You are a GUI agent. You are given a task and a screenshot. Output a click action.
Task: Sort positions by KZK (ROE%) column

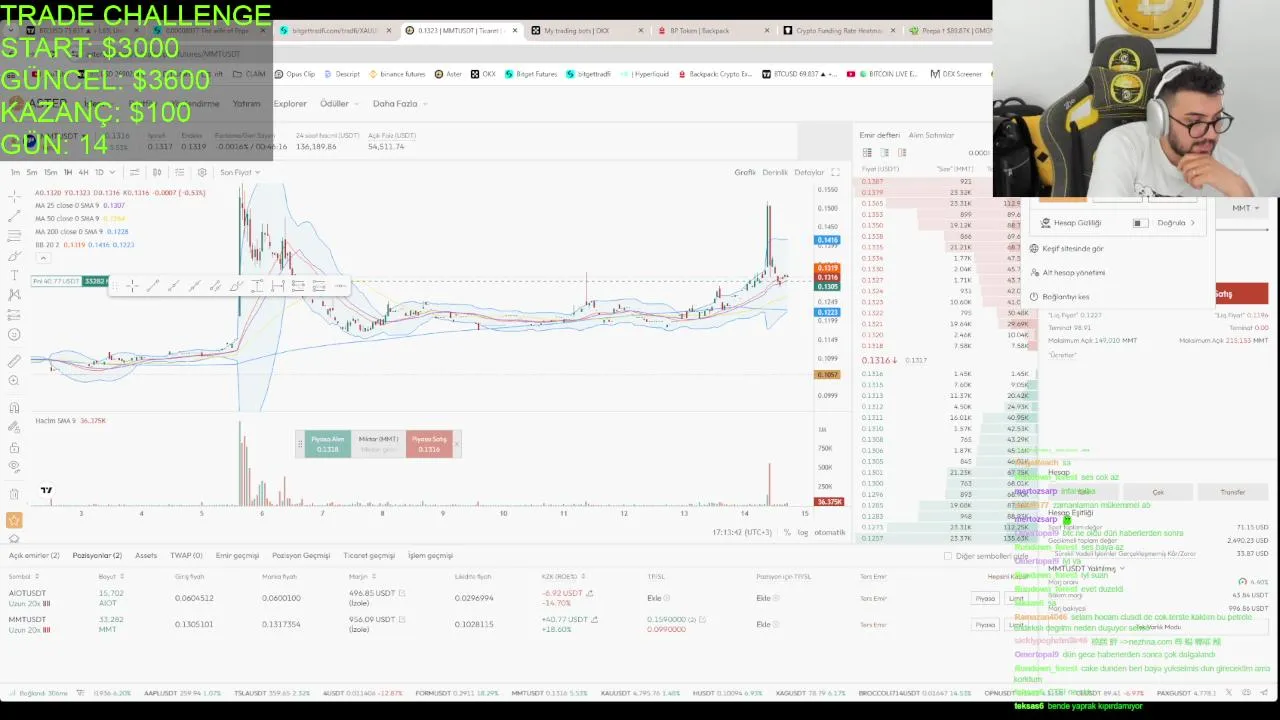564,576
